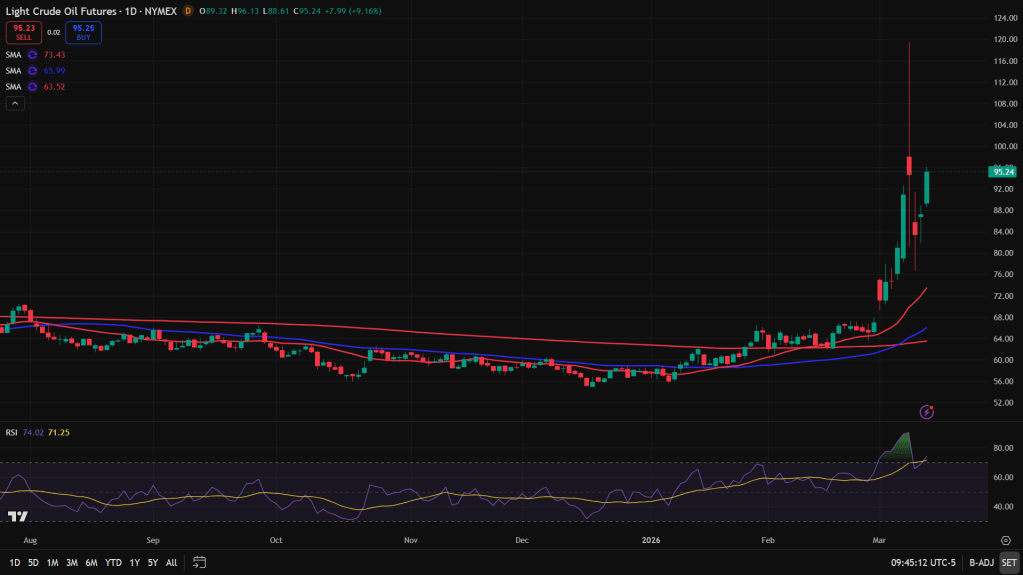This screenshot has width=1023, height=575.
Task: Open the timezone menu showing UTC-5
Action: pos(924,562)
